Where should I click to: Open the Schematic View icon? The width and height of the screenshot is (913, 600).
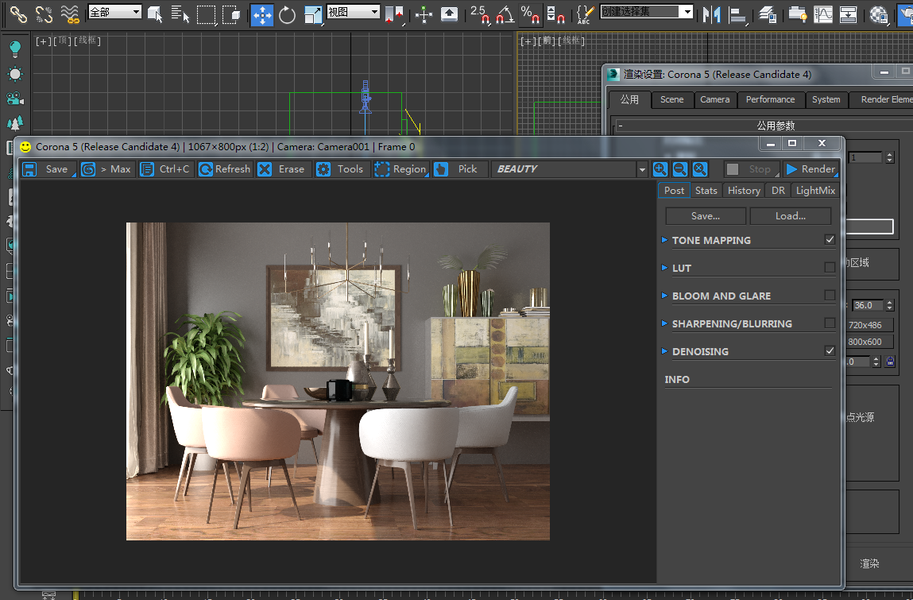848,14
